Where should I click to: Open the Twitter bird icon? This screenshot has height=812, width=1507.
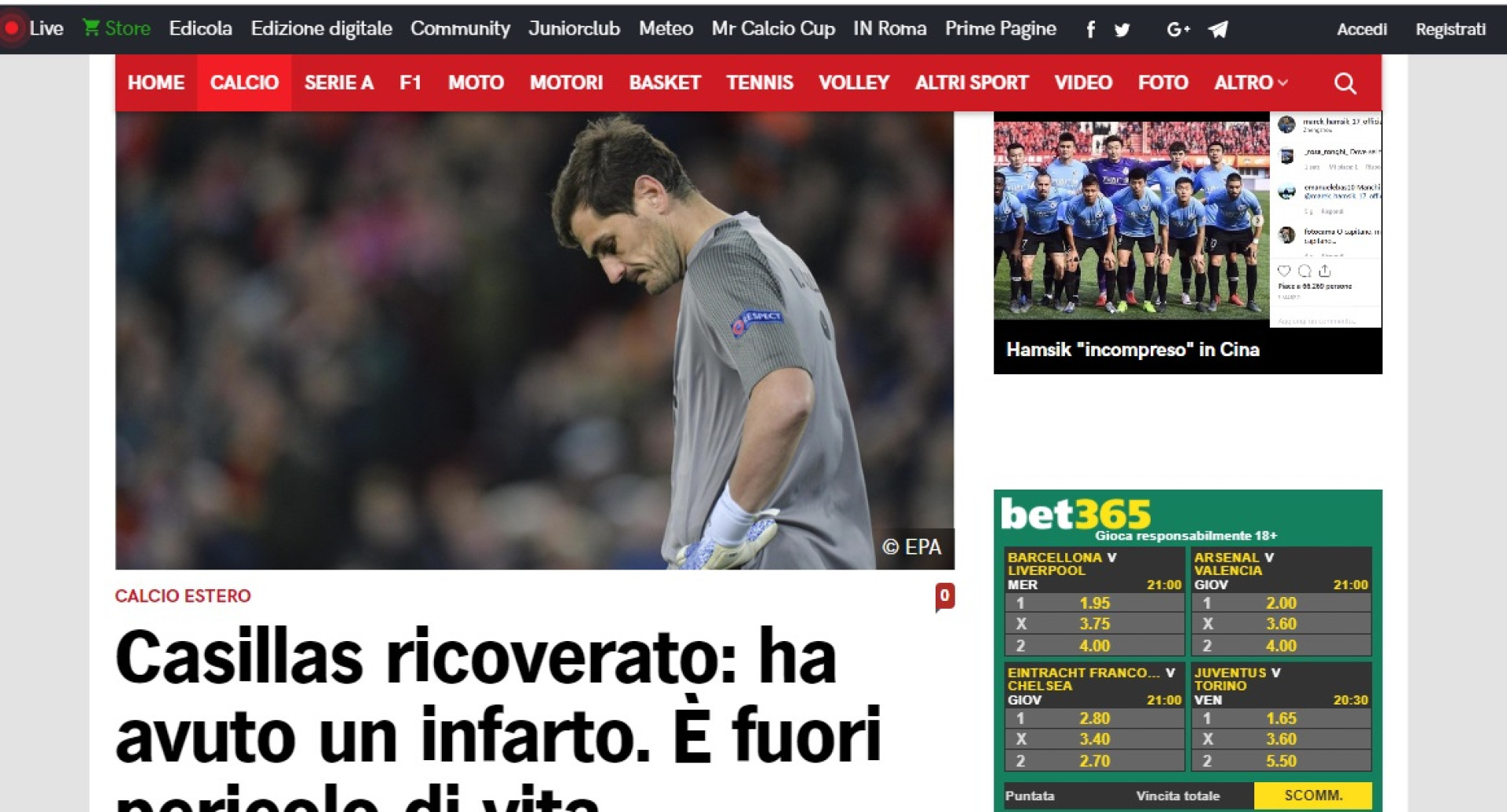coord(1122,30)
